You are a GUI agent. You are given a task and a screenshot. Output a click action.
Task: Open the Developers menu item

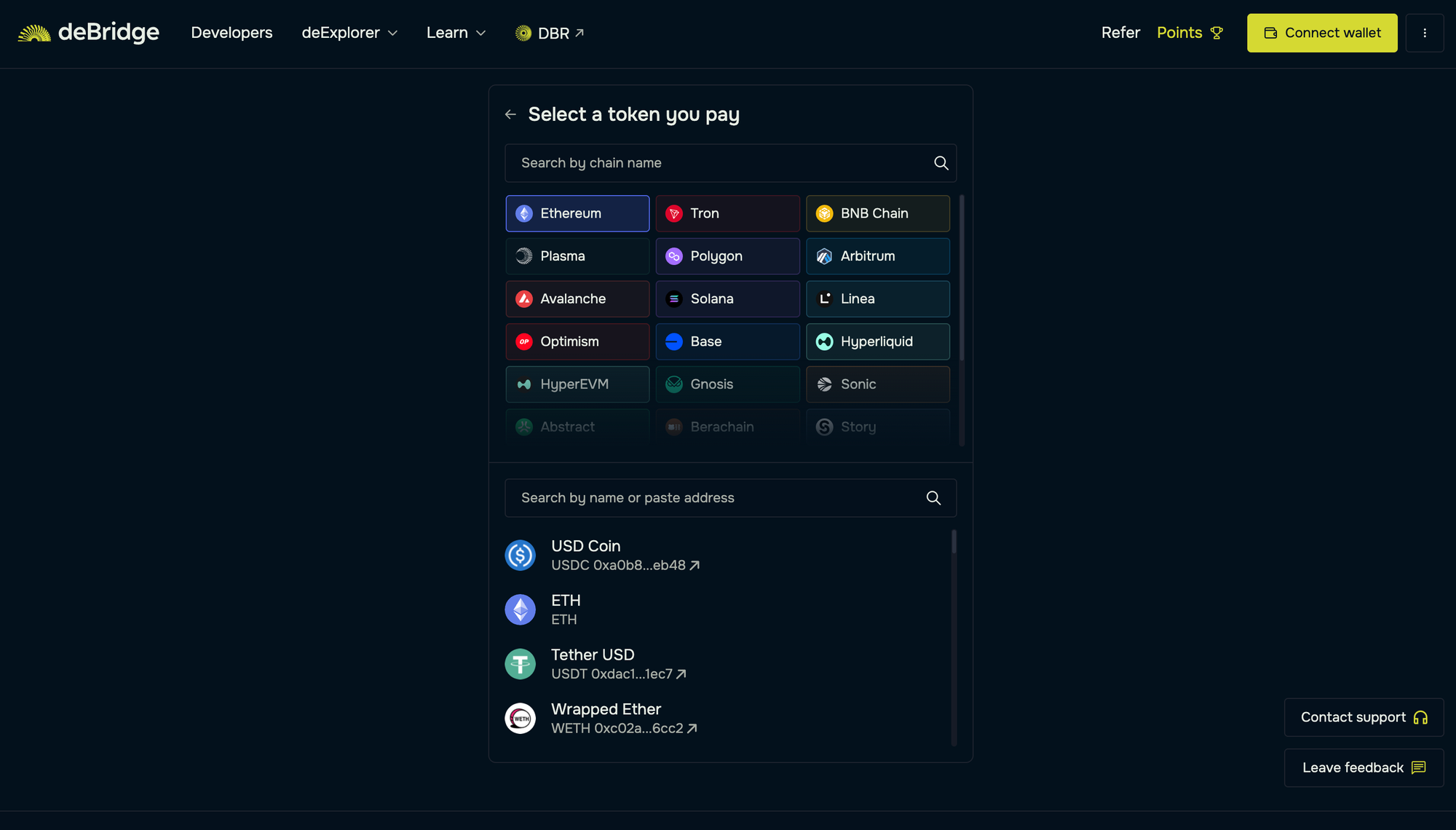point(232,33)
